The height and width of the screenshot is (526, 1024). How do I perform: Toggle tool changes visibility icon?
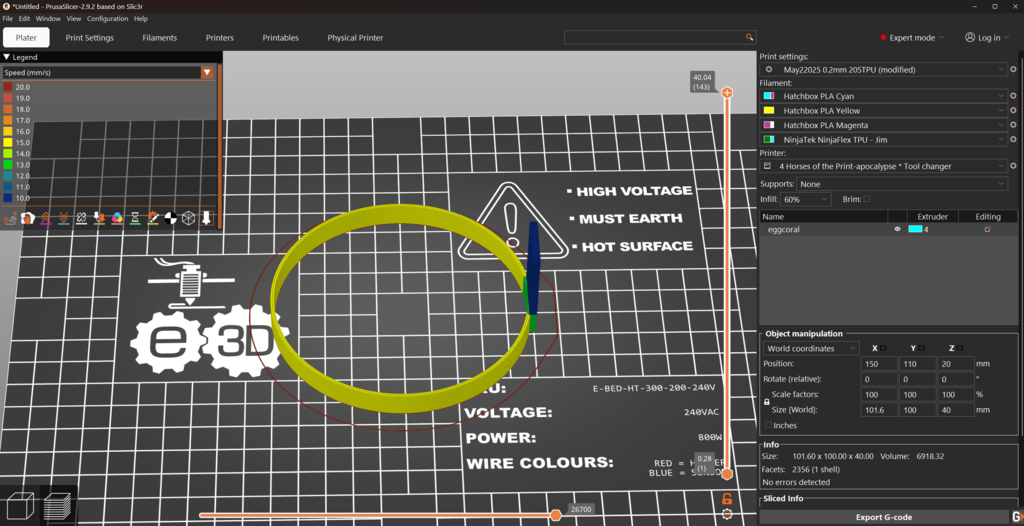tap(99, 218)
